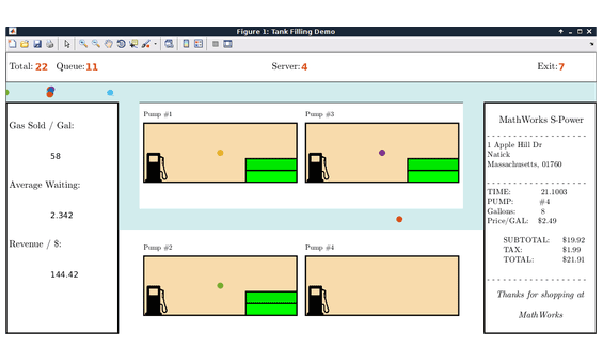Print the figure using the printer icon
This screenshot has width=601, height=361.
click(x=49, y=44)
